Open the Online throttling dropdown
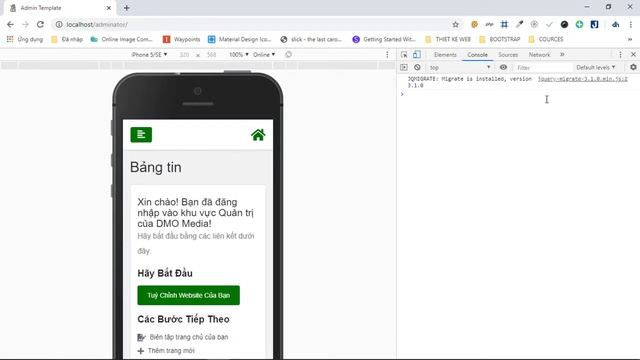The image size is (640, 360). tap(264, 54)
